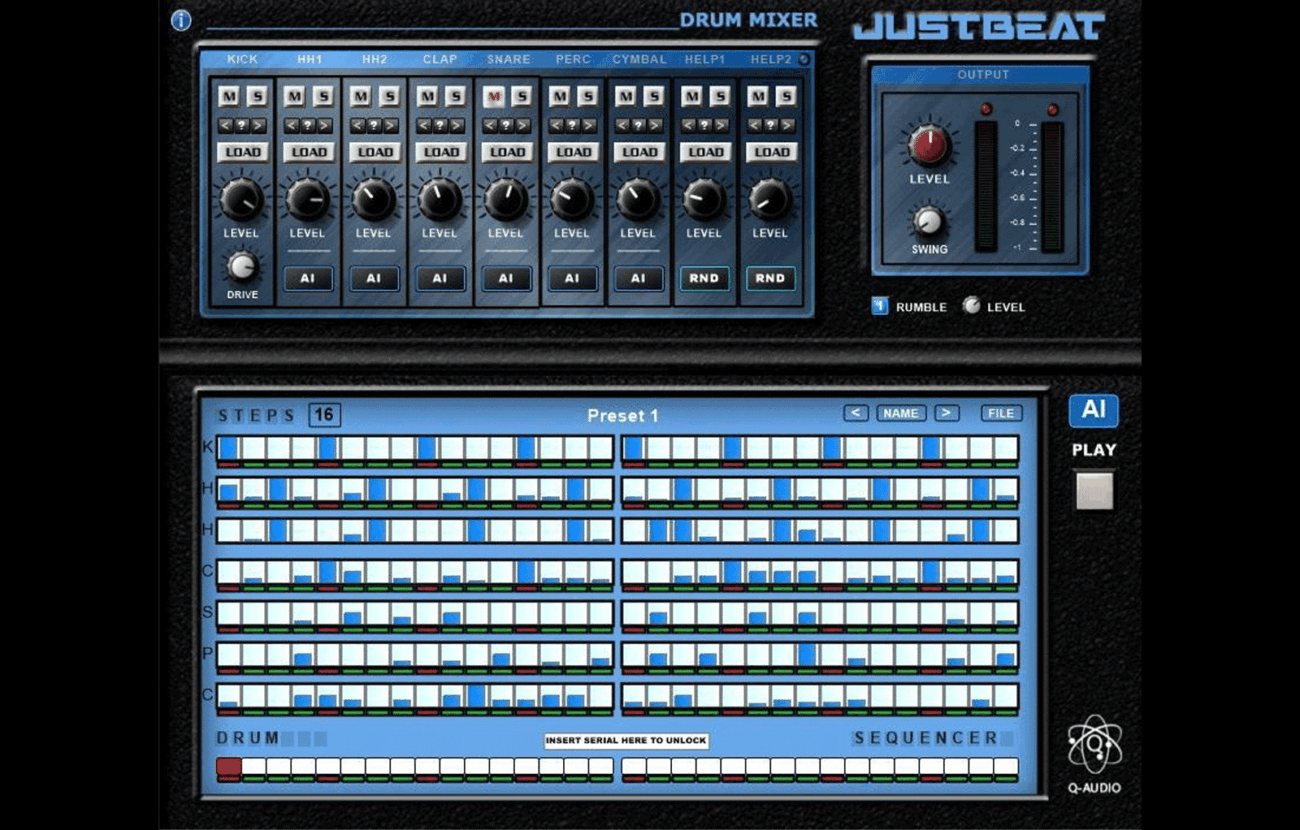Image resolution: width=1300 pixels, height=830 pixels.
Task: Click the AI button on CLAP channel
Action: tap(440, 279)
